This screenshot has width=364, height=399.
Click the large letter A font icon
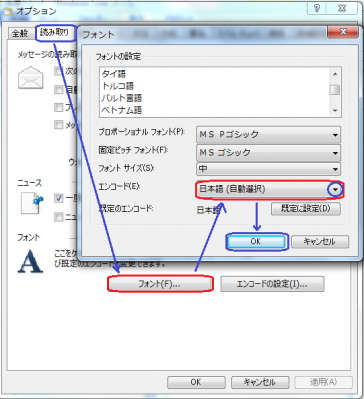click(30, 261)
